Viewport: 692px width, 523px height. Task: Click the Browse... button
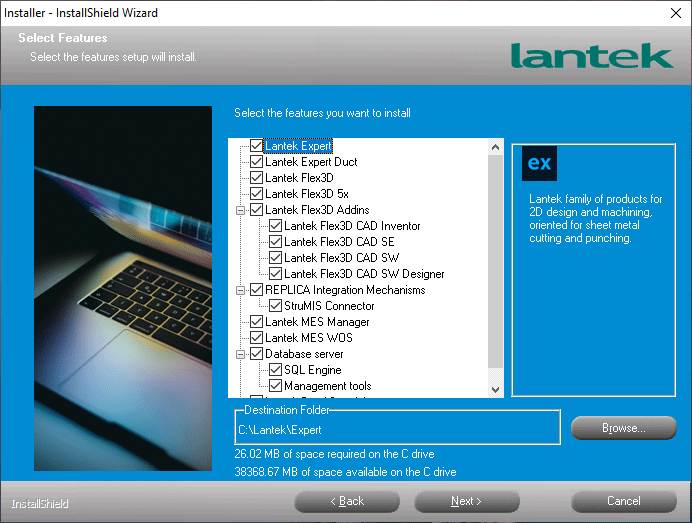(624, 428)
